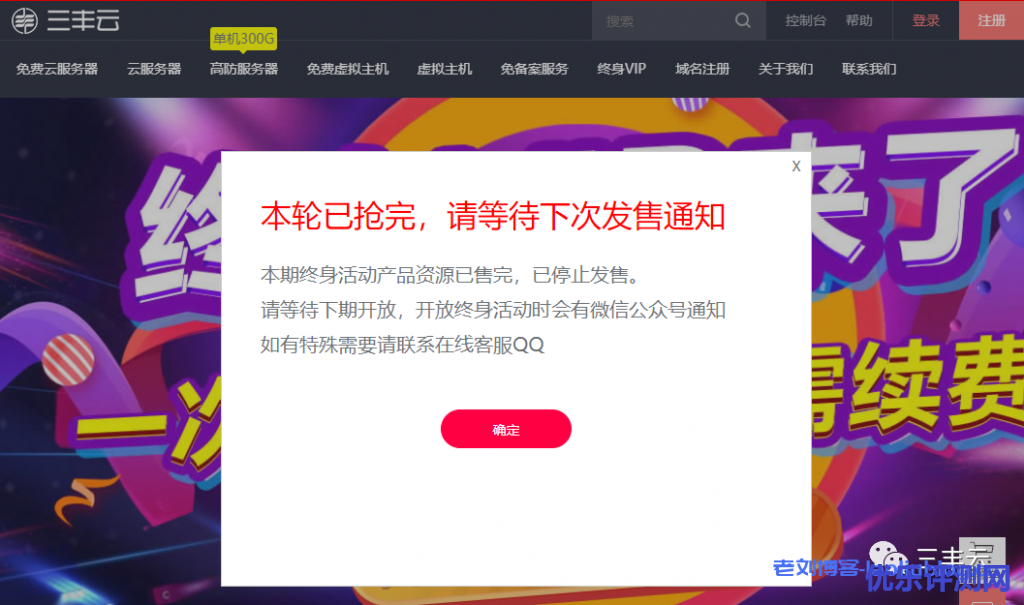Open the 登录 login link
The width and height of the screenshot is (1024, 605).
(x=925, y=20)
